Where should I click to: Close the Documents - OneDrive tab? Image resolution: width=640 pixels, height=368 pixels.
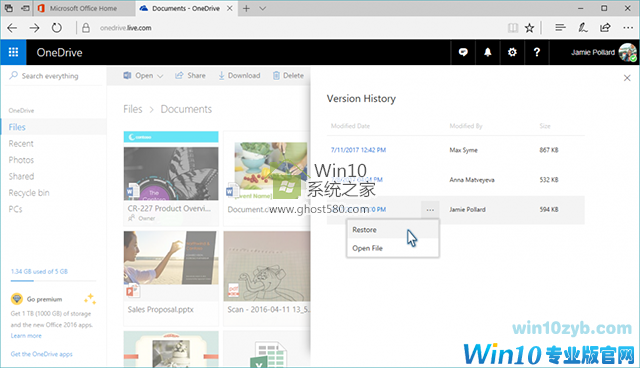tap(230, 8)
